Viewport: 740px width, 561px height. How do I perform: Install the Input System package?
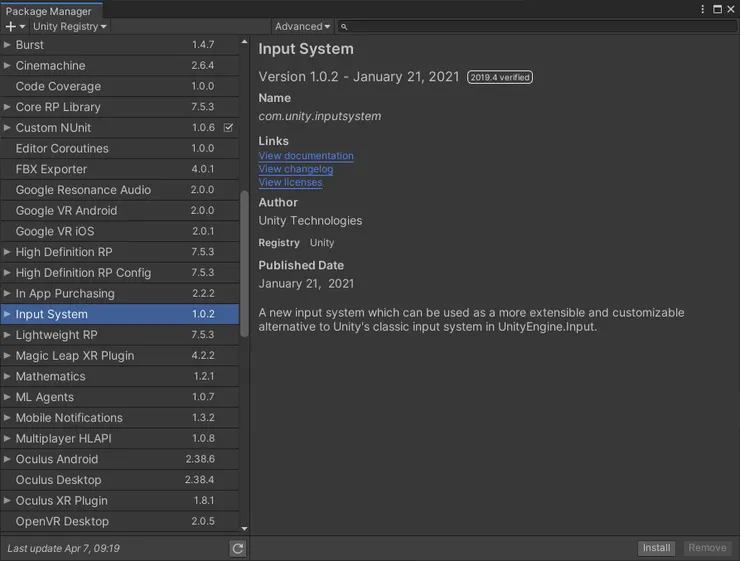click(x=656, y=548)
